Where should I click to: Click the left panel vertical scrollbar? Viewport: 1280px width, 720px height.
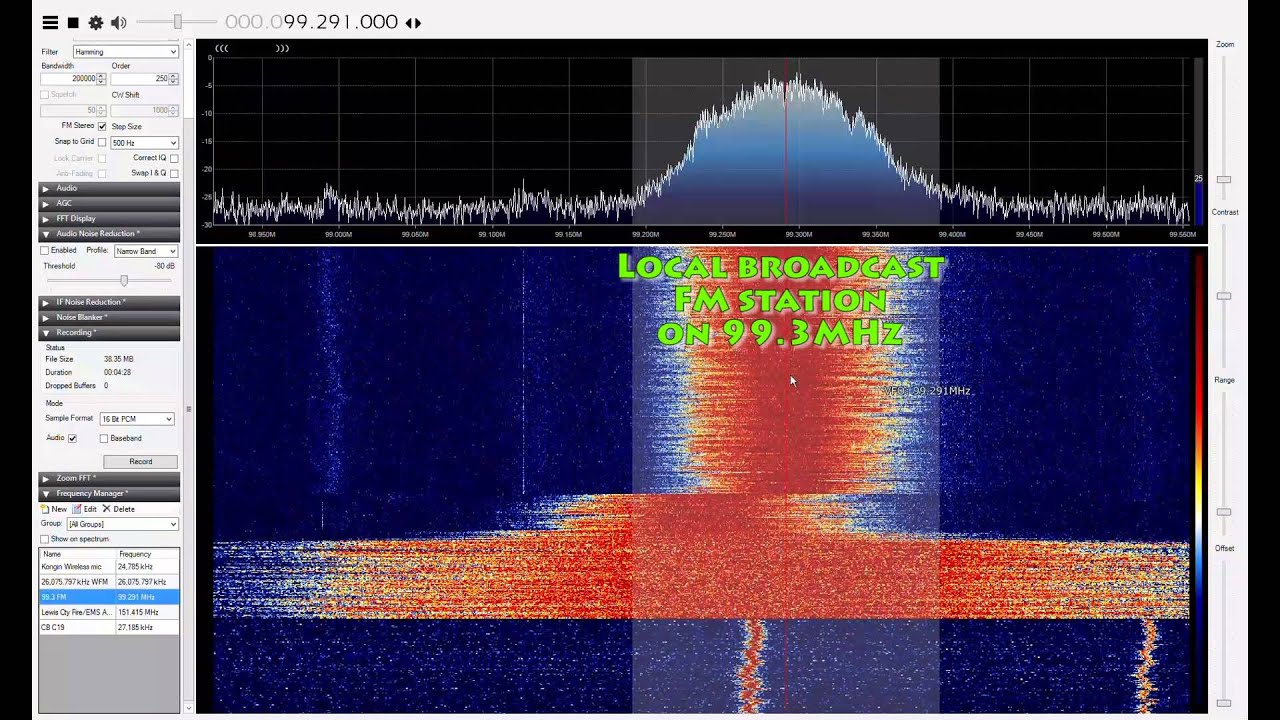(188, 378)
